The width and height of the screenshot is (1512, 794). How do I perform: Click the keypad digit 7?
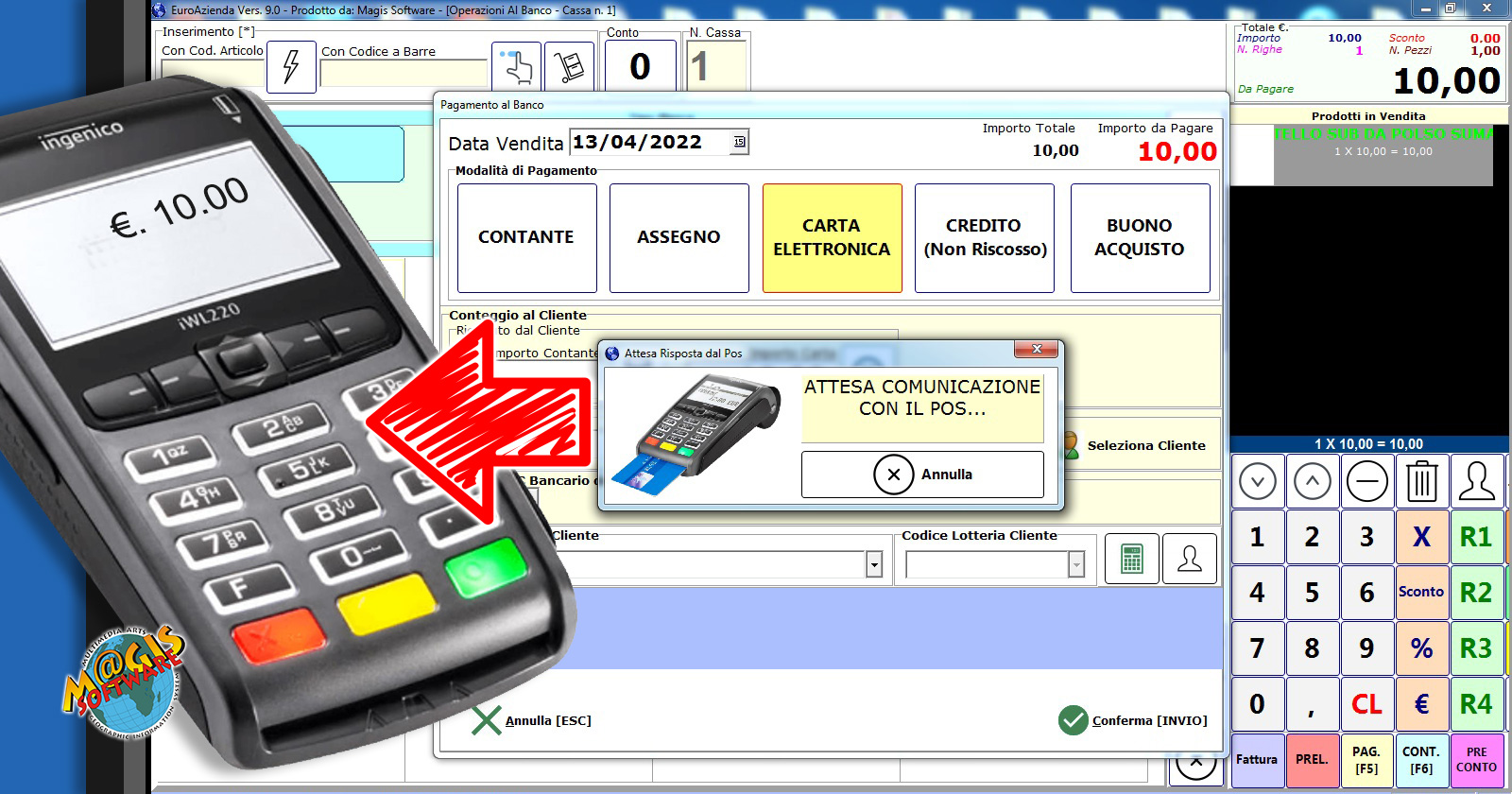click(1257, 648)
